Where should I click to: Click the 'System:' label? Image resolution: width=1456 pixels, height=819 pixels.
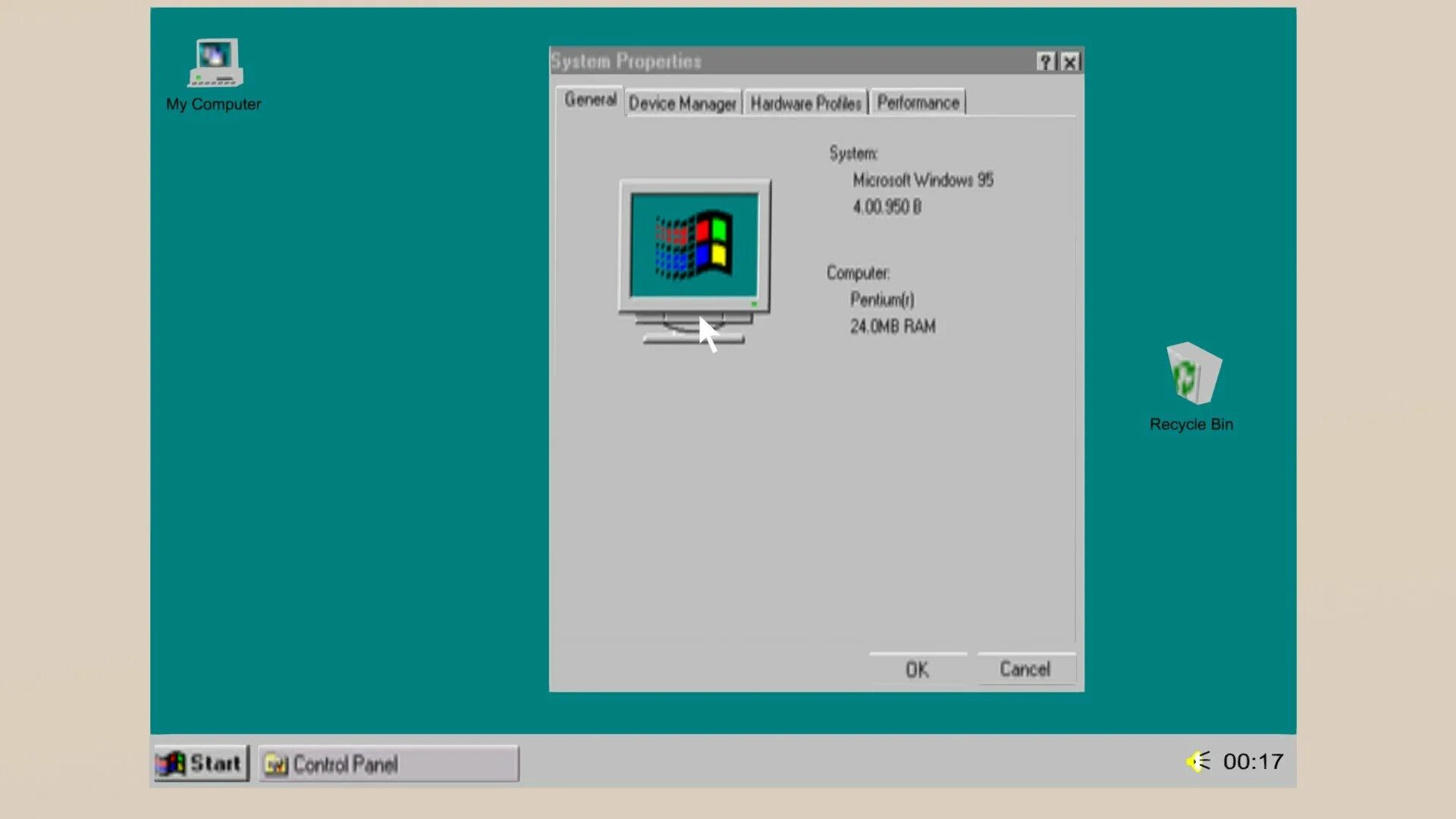click(x=853, y=154)
